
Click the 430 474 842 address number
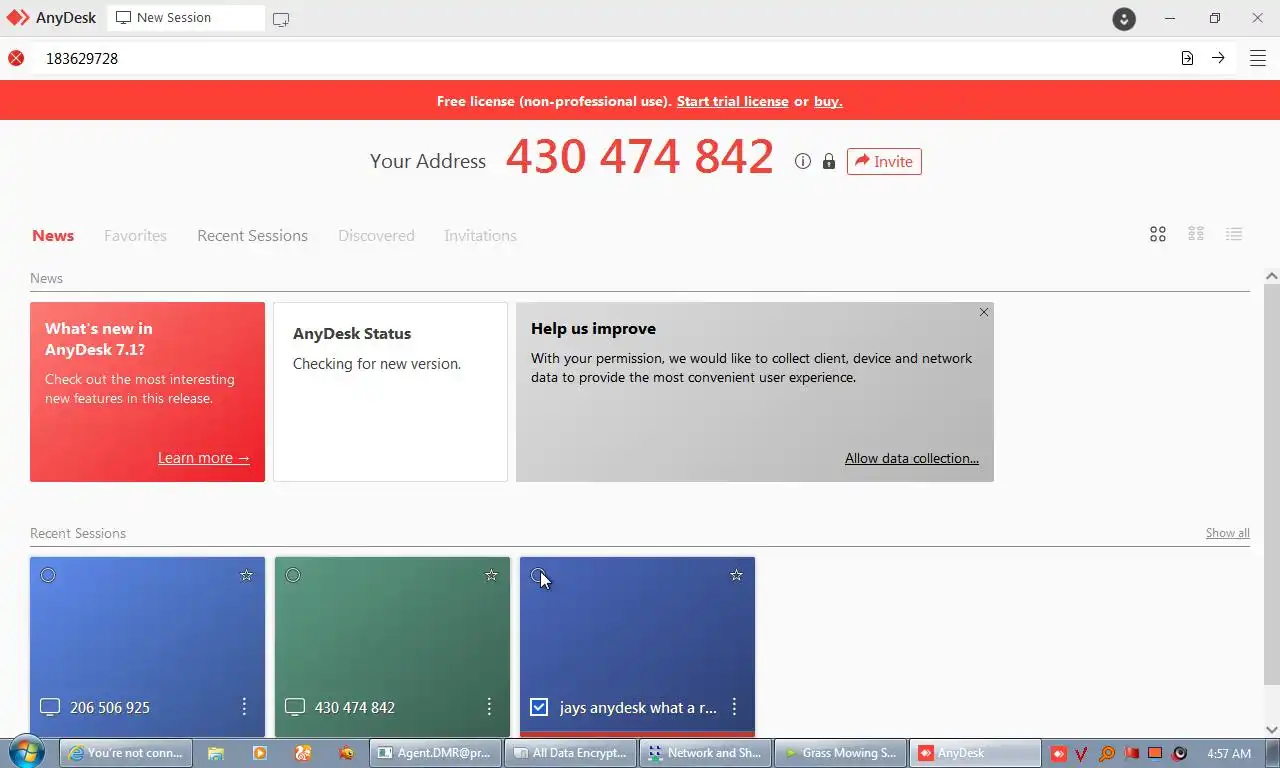(x=639, y=157)
